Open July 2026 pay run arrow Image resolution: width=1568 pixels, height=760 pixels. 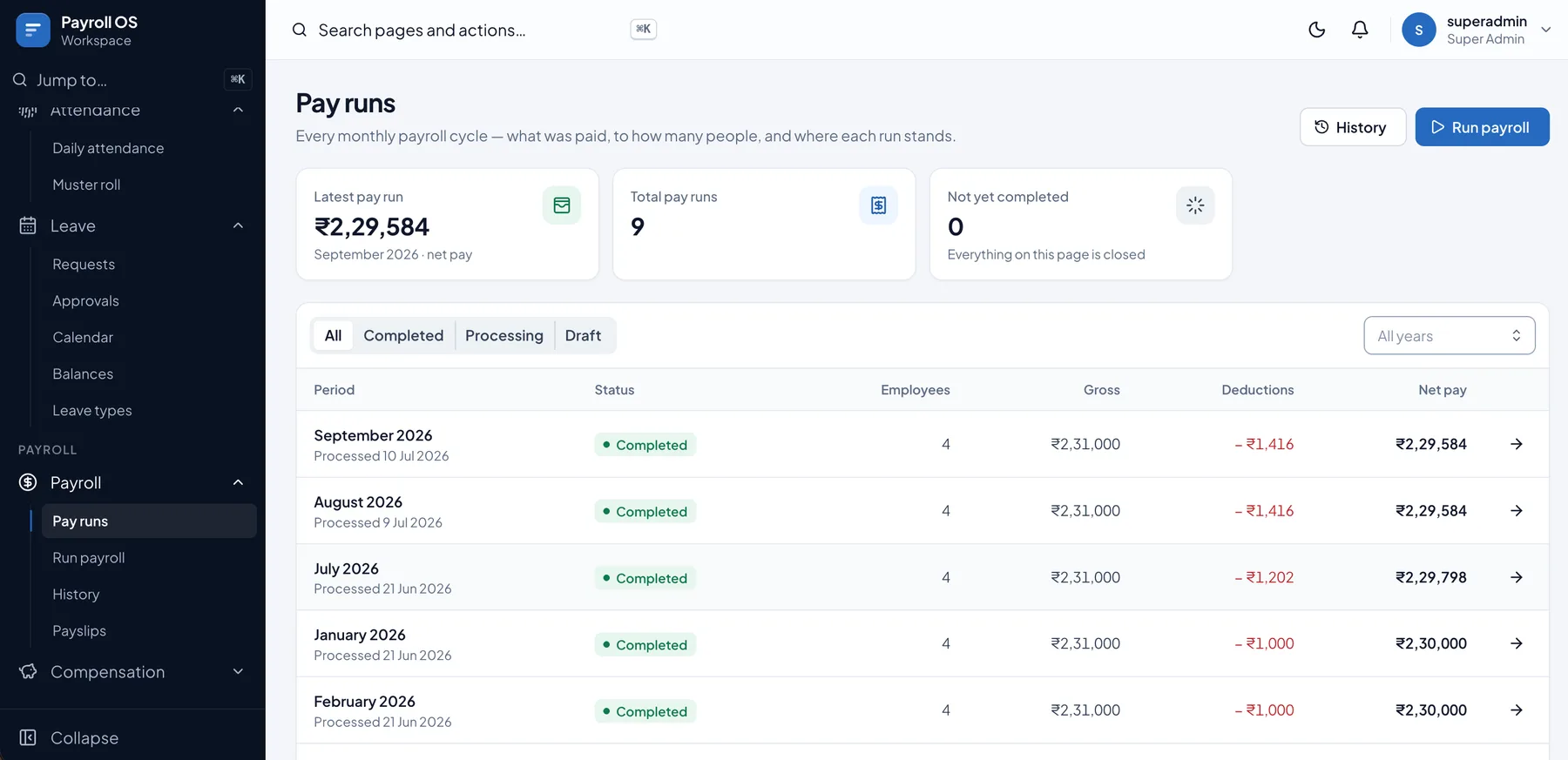click(x=1516, y=577)
